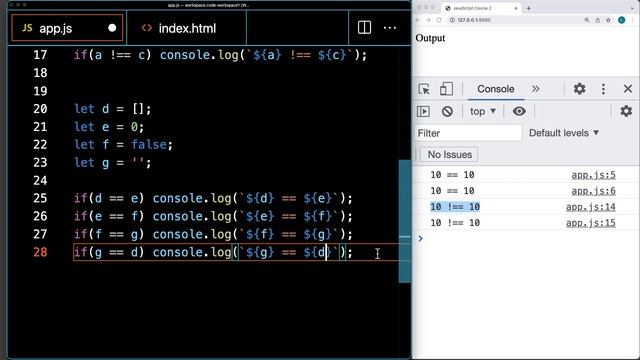Viewport: 640px width, 360px height.
Task: Click the browser zoom magnifier icon
Action: point(587,20)
